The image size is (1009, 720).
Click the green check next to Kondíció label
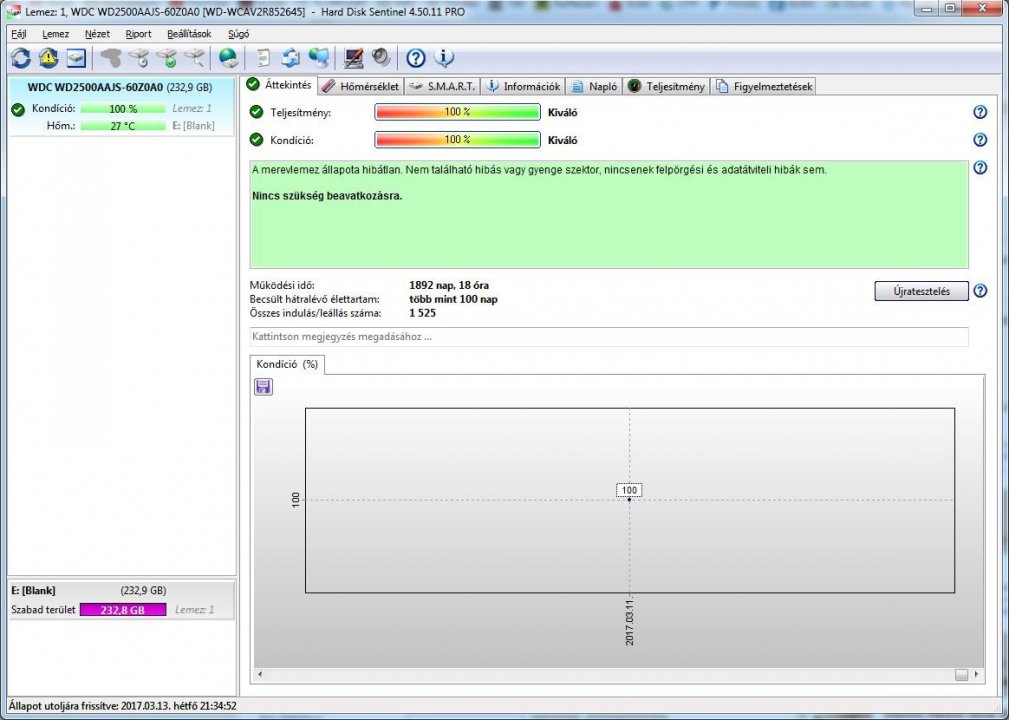(256, 140)
